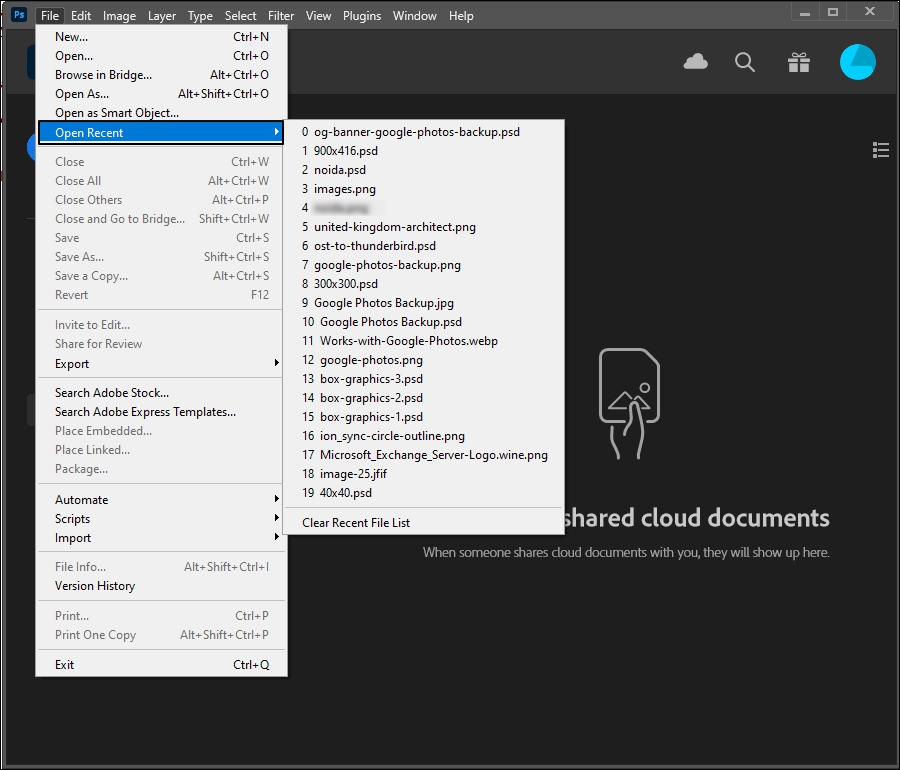This screenshot has width=900, height=770.
Task: Open the What's New gift icon
Action: [798, 62]
